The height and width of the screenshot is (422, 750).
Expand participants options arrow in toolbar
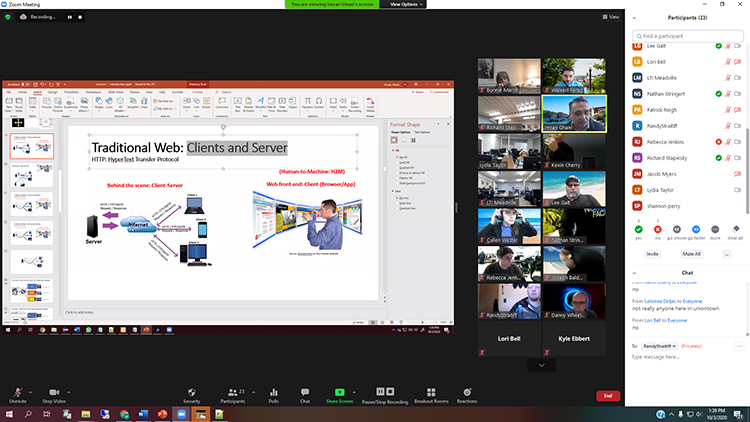pos(254,392)
